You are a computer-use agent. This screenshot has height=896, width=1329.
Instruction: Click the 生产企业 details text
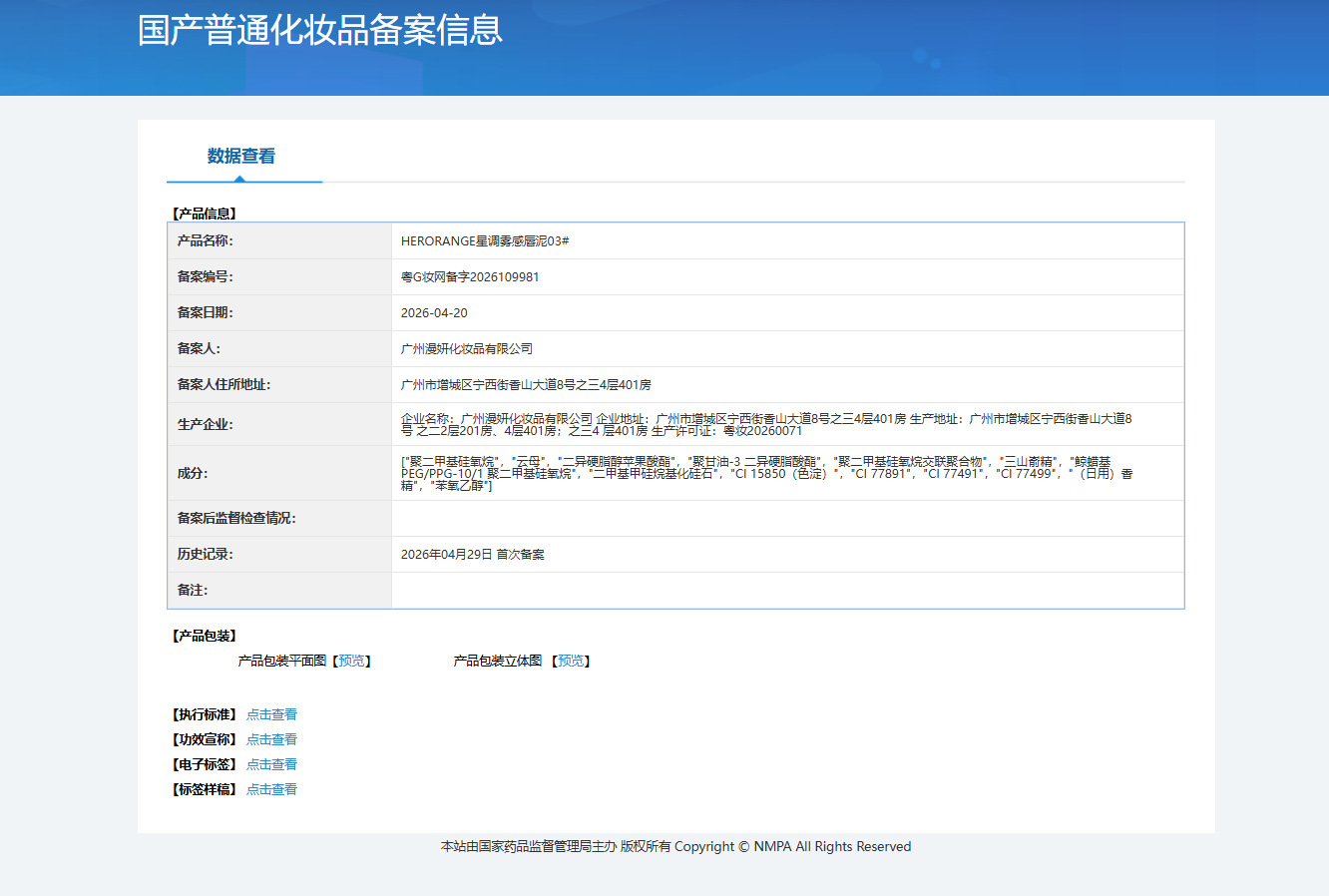766,424
